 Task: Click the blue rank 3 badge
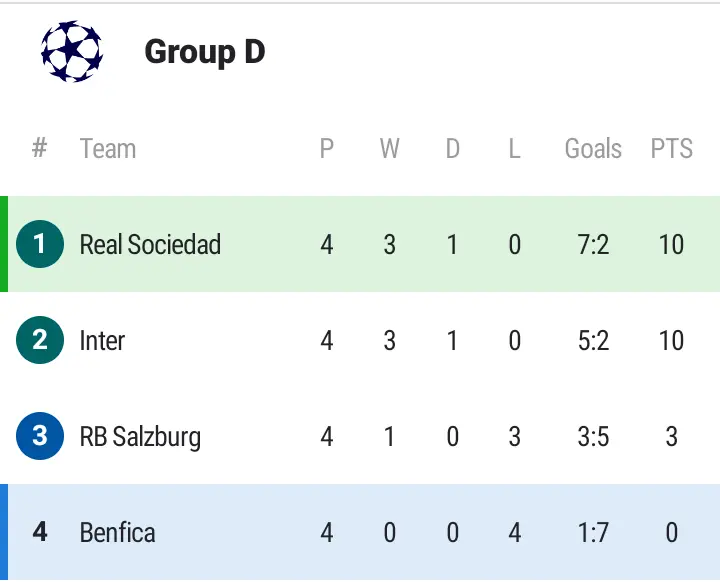(40, 436)
